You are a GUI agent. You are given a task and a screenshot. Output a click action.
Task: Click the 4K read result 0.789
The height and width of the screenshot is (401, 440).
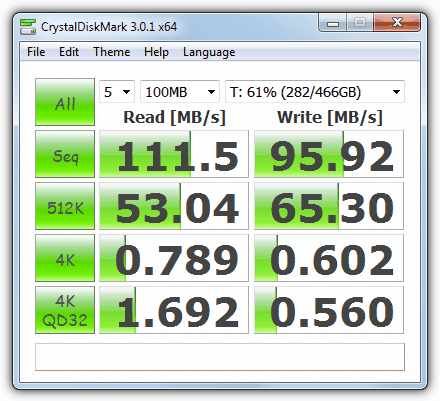pos(174,258)
